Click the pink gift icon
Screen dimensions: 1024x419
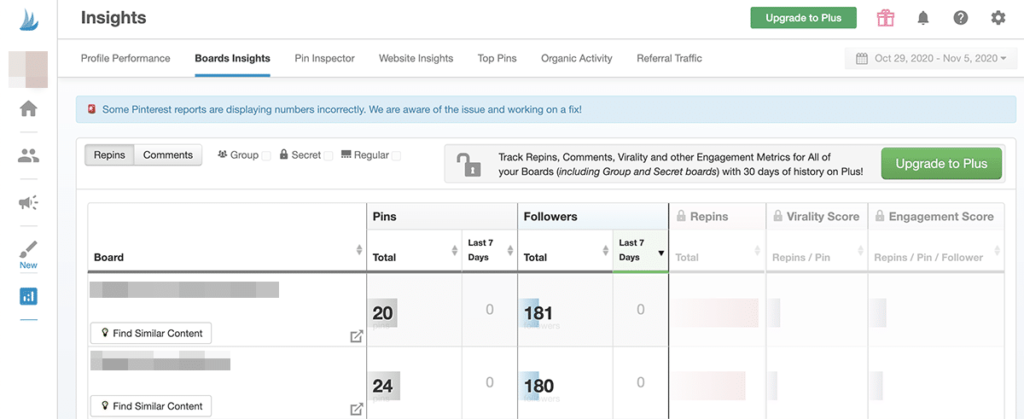[x=885, y=18]
